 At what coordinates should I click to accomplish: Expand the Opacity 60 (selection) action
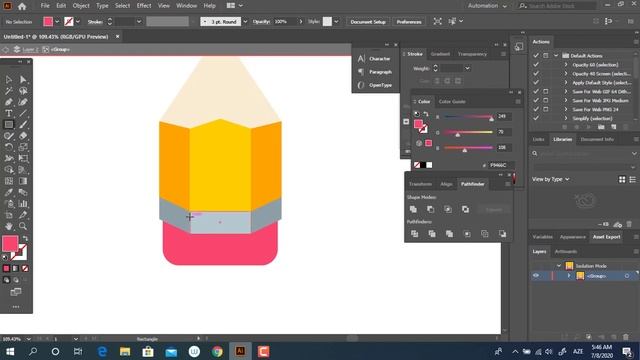[x=566, y=64]
